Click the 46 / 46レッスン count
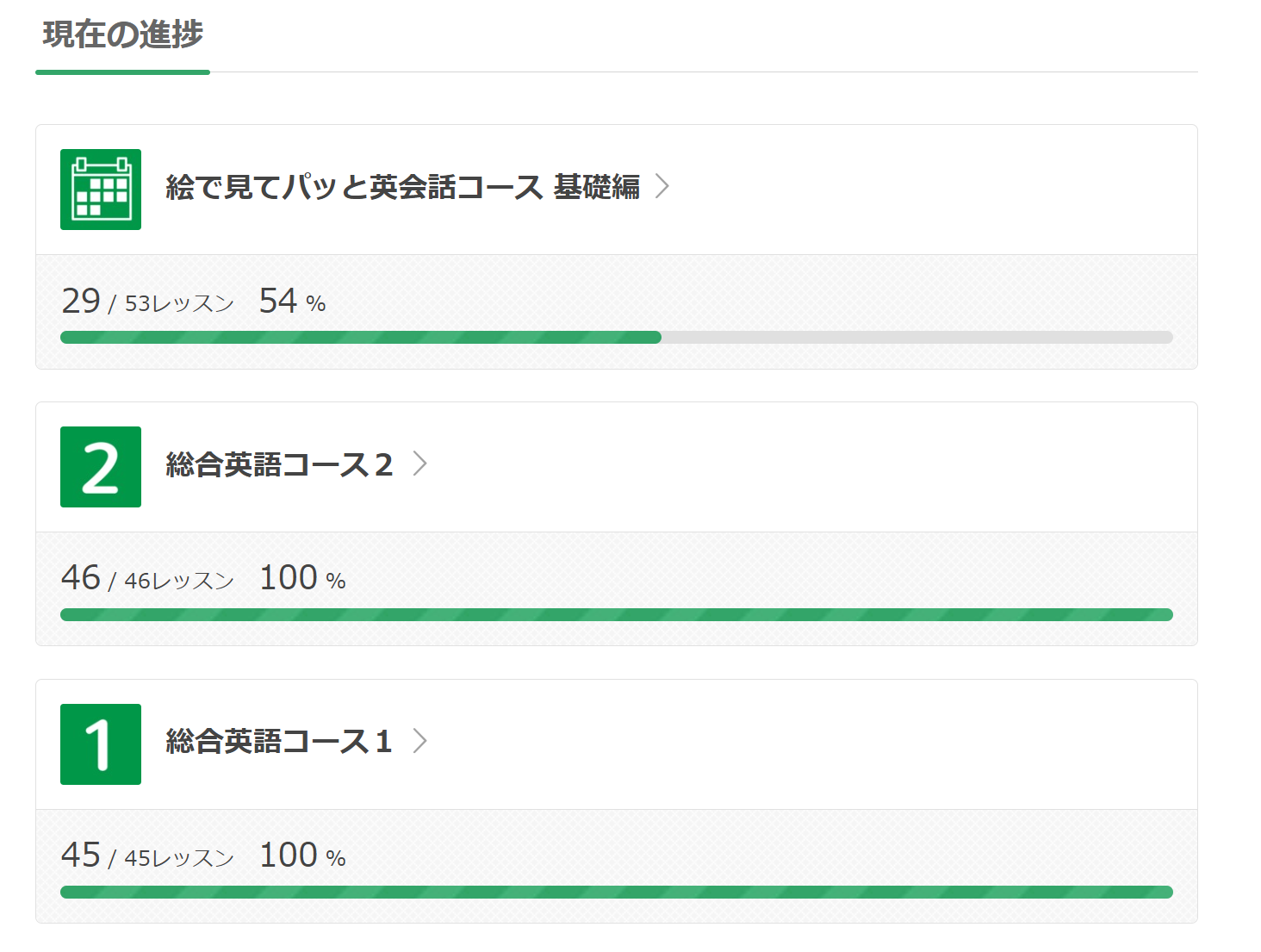This screenshot has width=1261, height=952. coord(147,579)
